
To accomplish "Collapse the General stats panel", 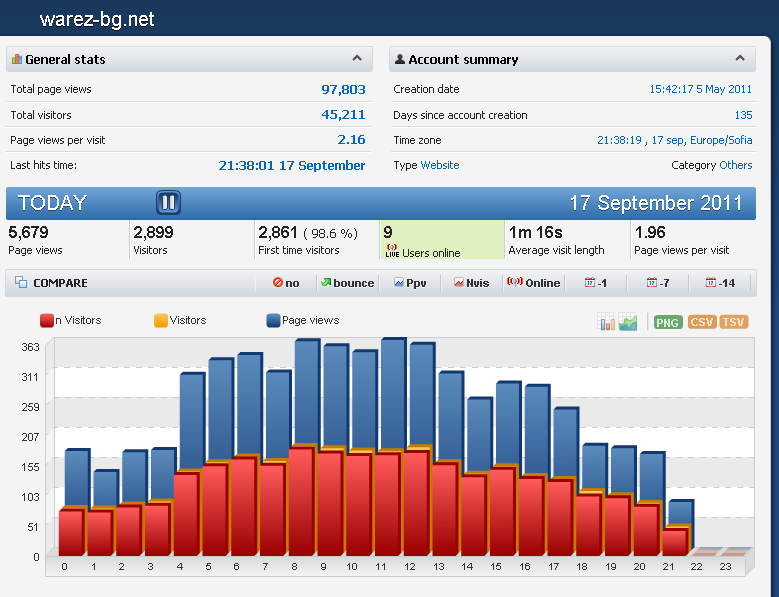I will tap(357, 59).
